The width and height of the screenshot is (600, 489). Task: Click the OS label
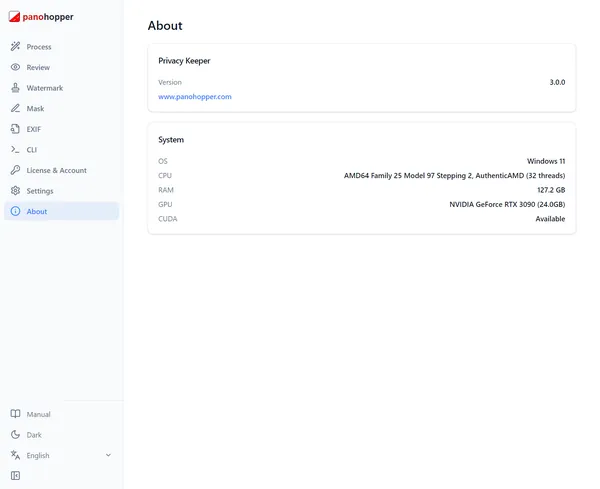[x=163, y=161]
